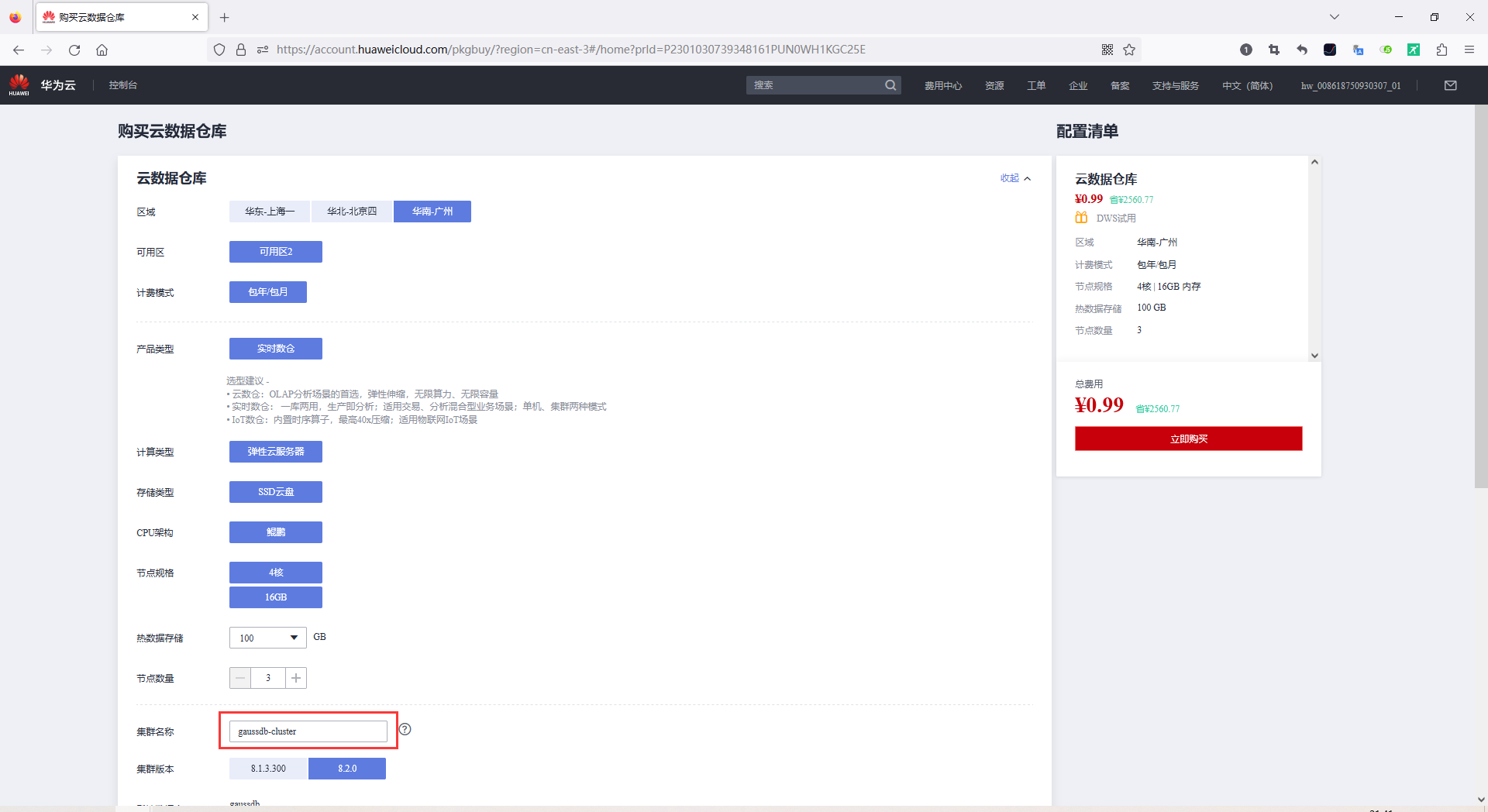Open the tracking protection shield icon
1488x812 pixels.
click(x=219, y=50)
